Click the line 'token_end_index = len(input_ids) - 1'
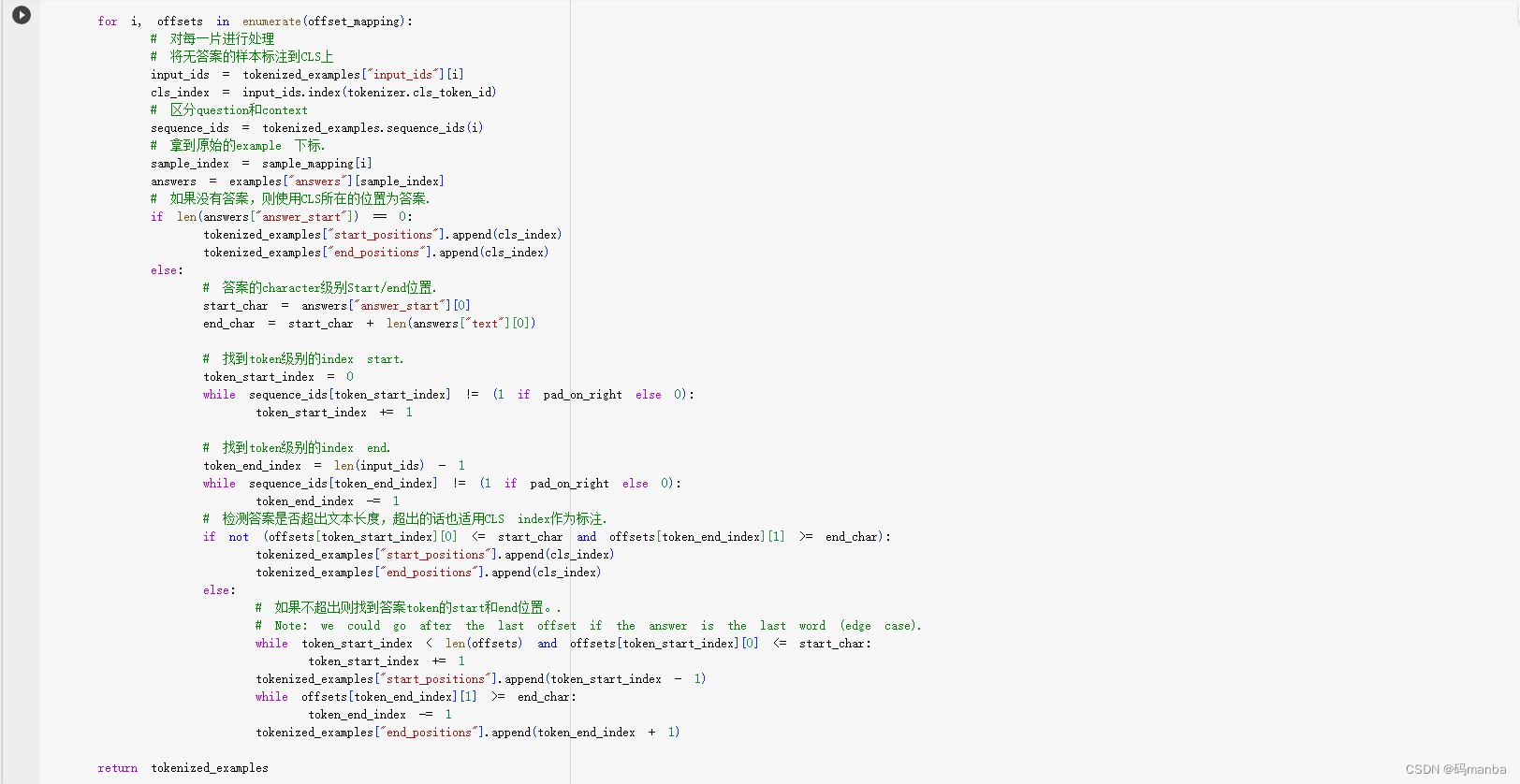The image size is (1520, 784). 334,466
